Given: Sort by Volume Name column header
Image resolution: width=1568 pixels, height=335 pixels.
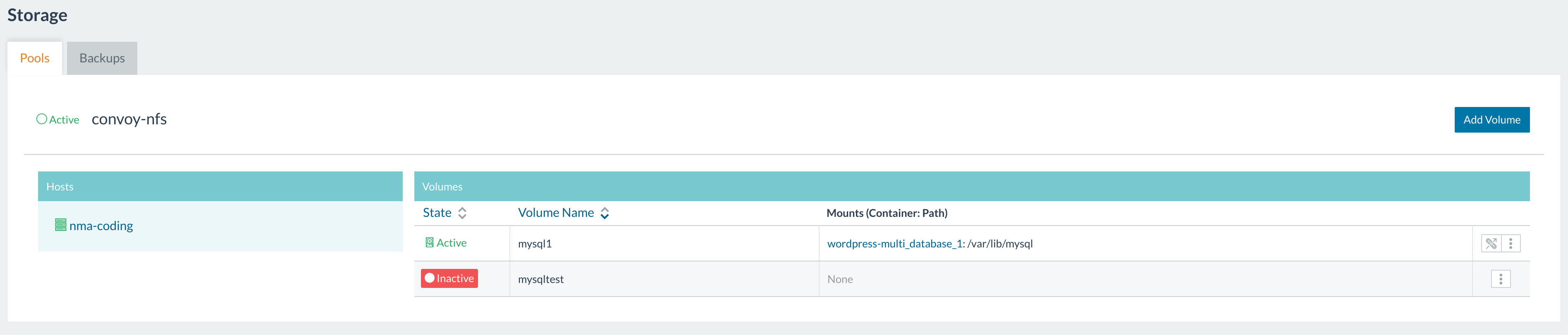Looking at the screenshot, I should click(555, 213).
